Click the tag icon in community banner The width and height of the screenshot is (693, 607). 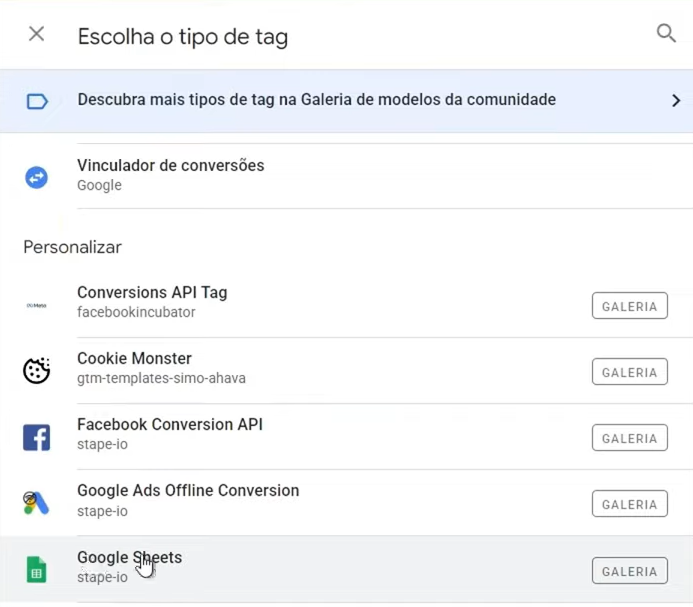pyautogui.click(x=37, y=101)
